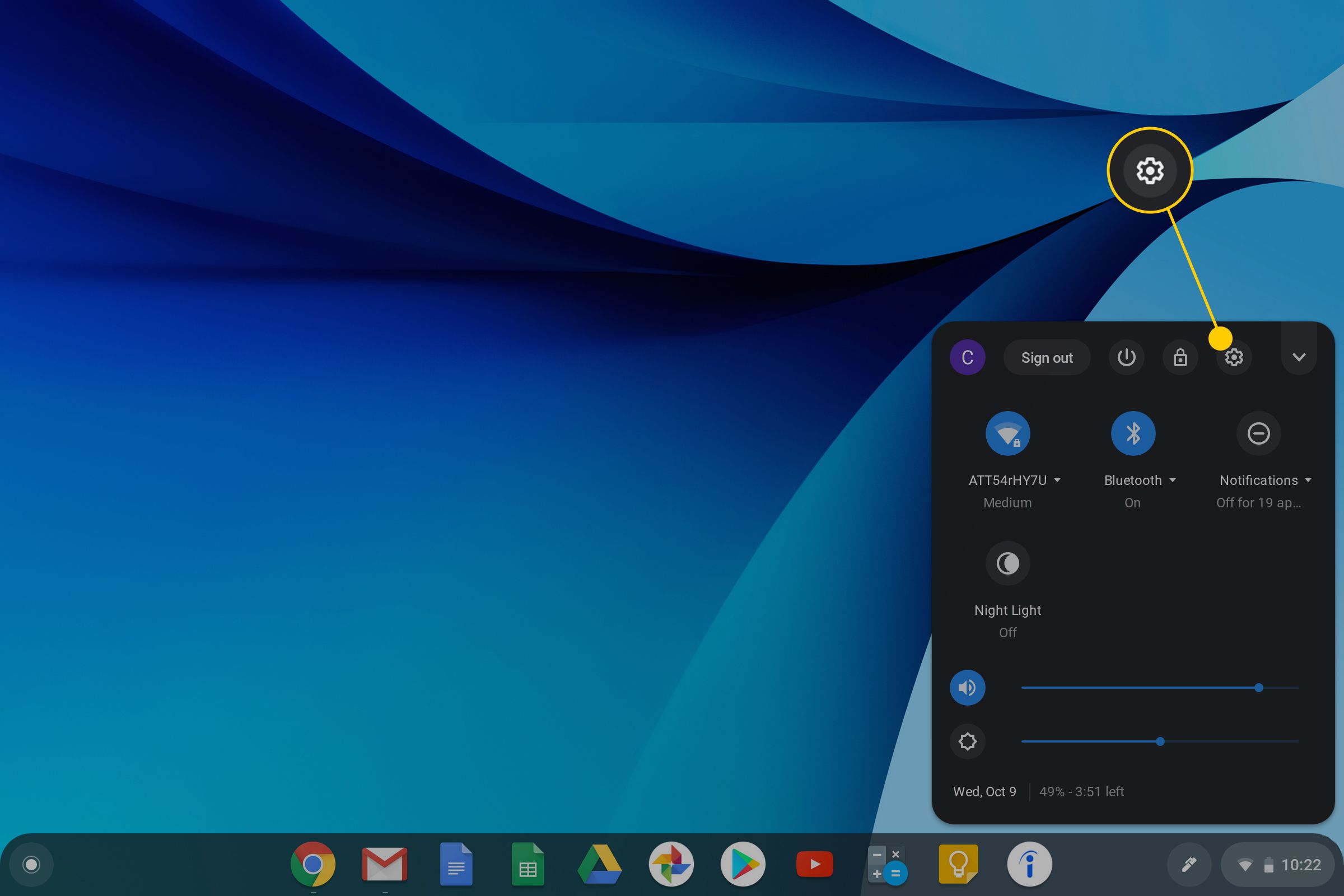
Task: Click the Notifications Do Not Disturb icon
Action: [1258, 433]
